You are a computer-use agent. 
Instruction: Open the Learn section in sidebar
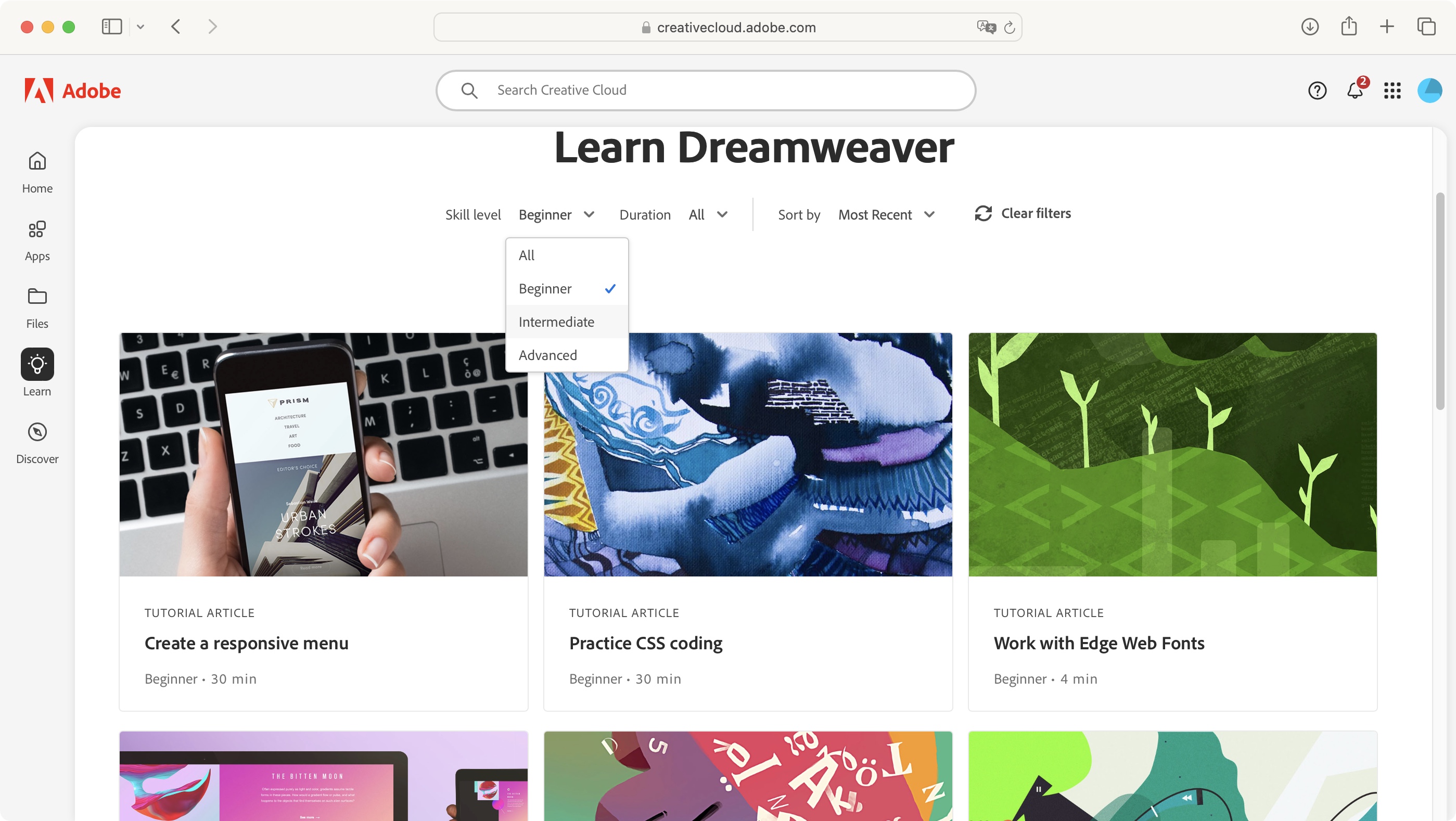(37, 373)
